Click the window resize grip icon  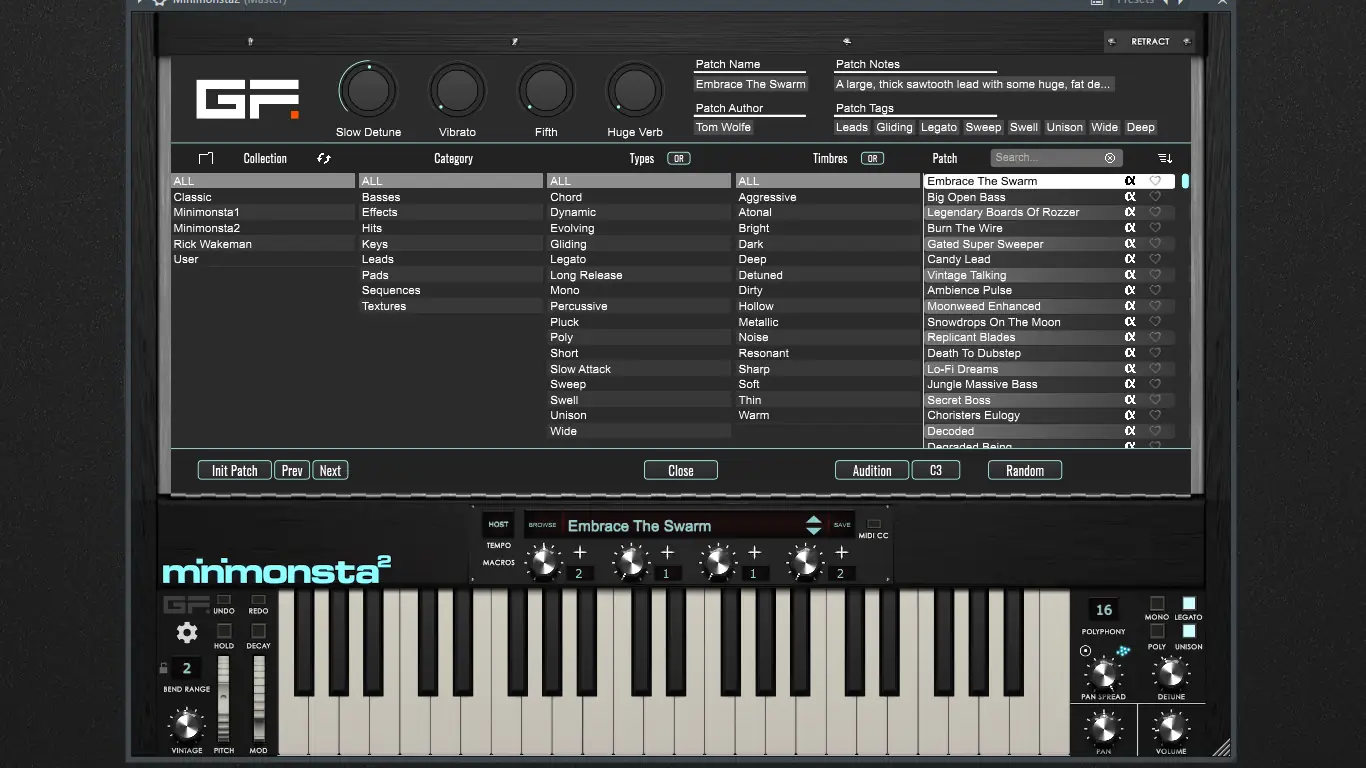point(1222,746)
